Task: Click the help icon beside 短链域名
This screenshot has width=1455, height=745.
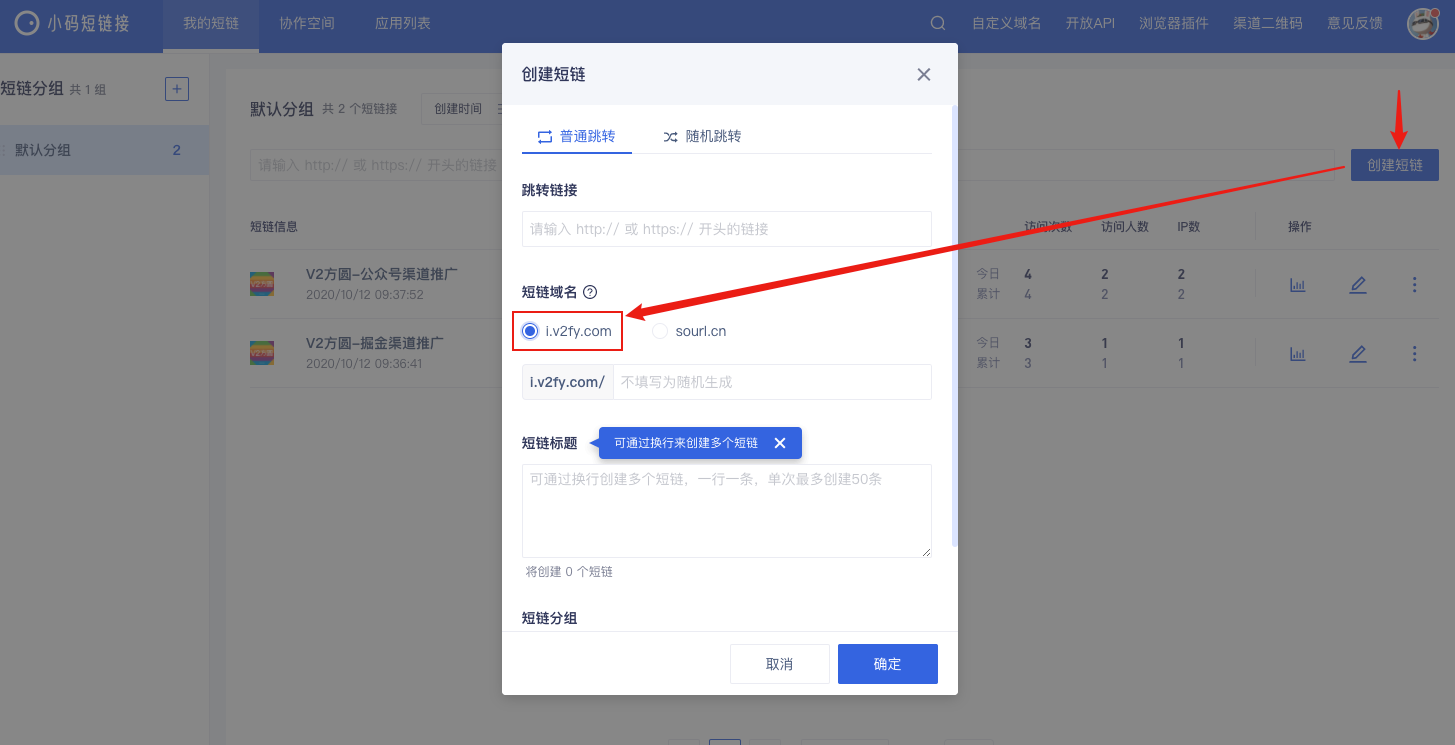Action: pos(590,292)
